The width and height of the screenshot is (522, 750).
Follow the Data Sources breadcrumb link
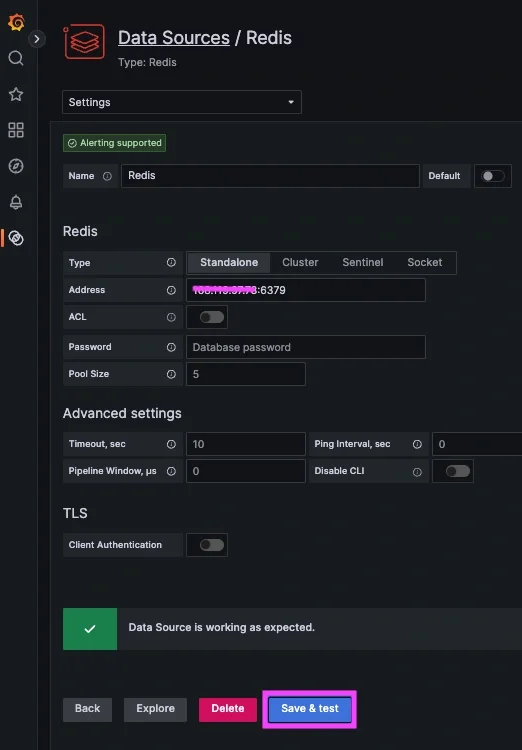point(174,38)
